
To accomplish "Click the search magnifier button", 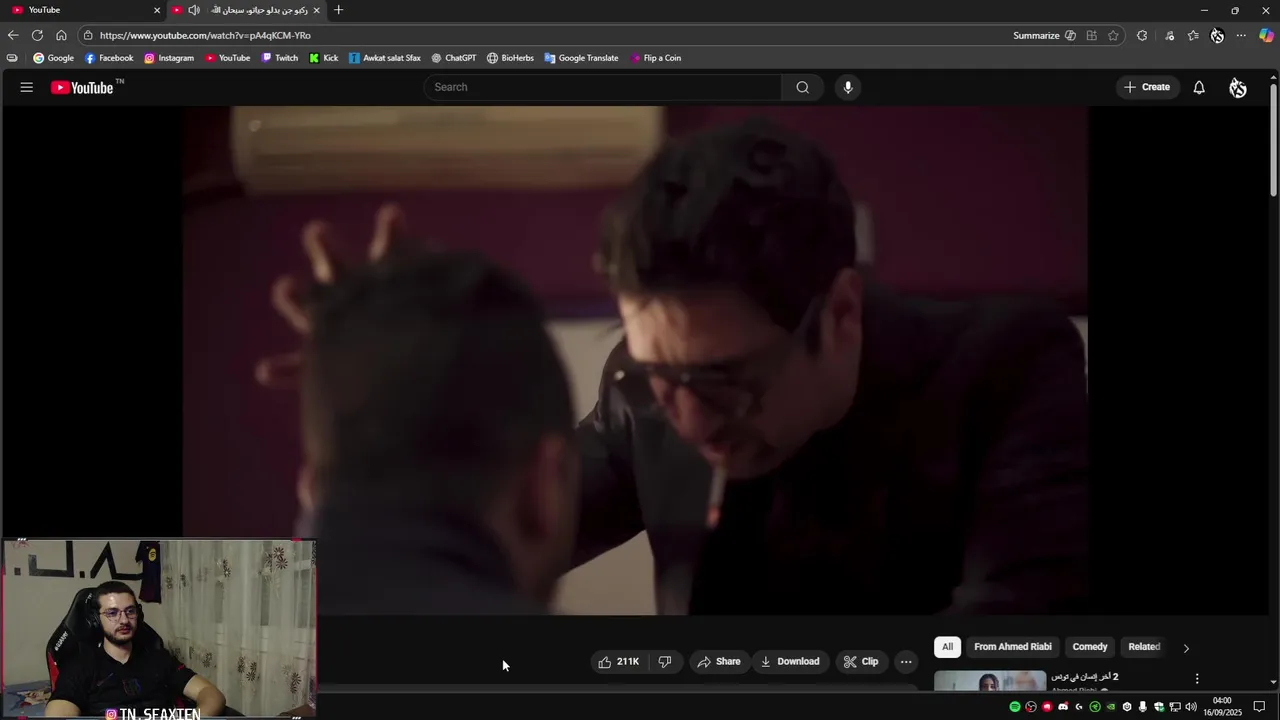I will tap(802, 87).
